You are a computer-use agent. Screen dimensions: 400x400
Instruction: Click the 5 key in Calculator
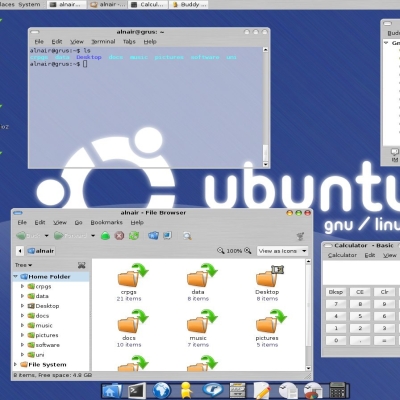(360, 316)
